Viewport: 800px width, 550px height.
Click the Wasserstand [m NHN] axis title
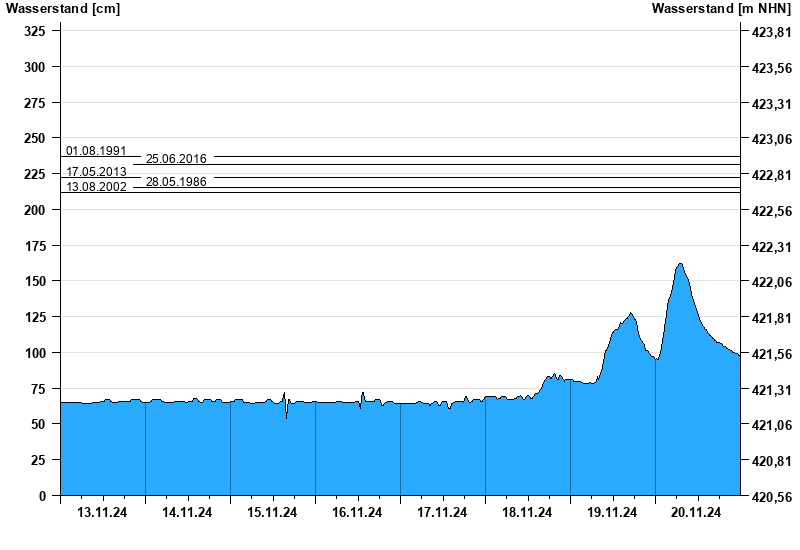[x=721, y=8]
